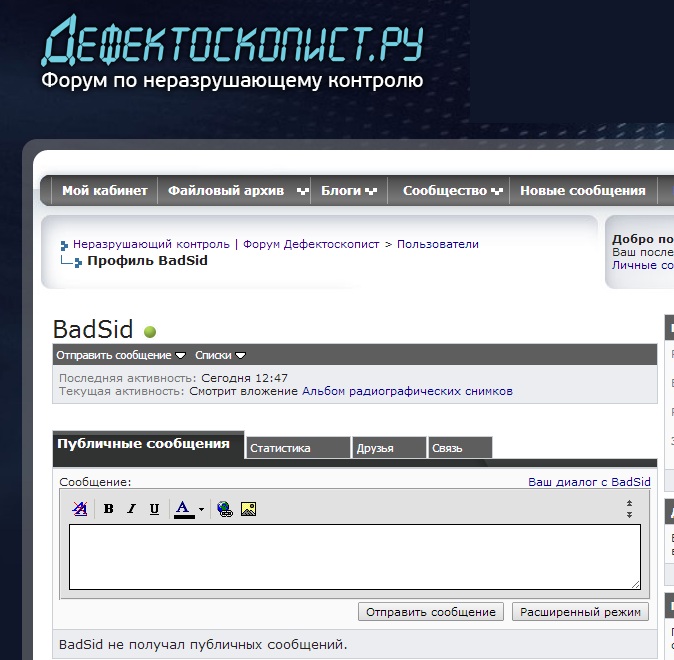Image resolution: width=674 pixels, height=660 pixels.
Task: Apply the text color A icon
Action: pos(184,509)
